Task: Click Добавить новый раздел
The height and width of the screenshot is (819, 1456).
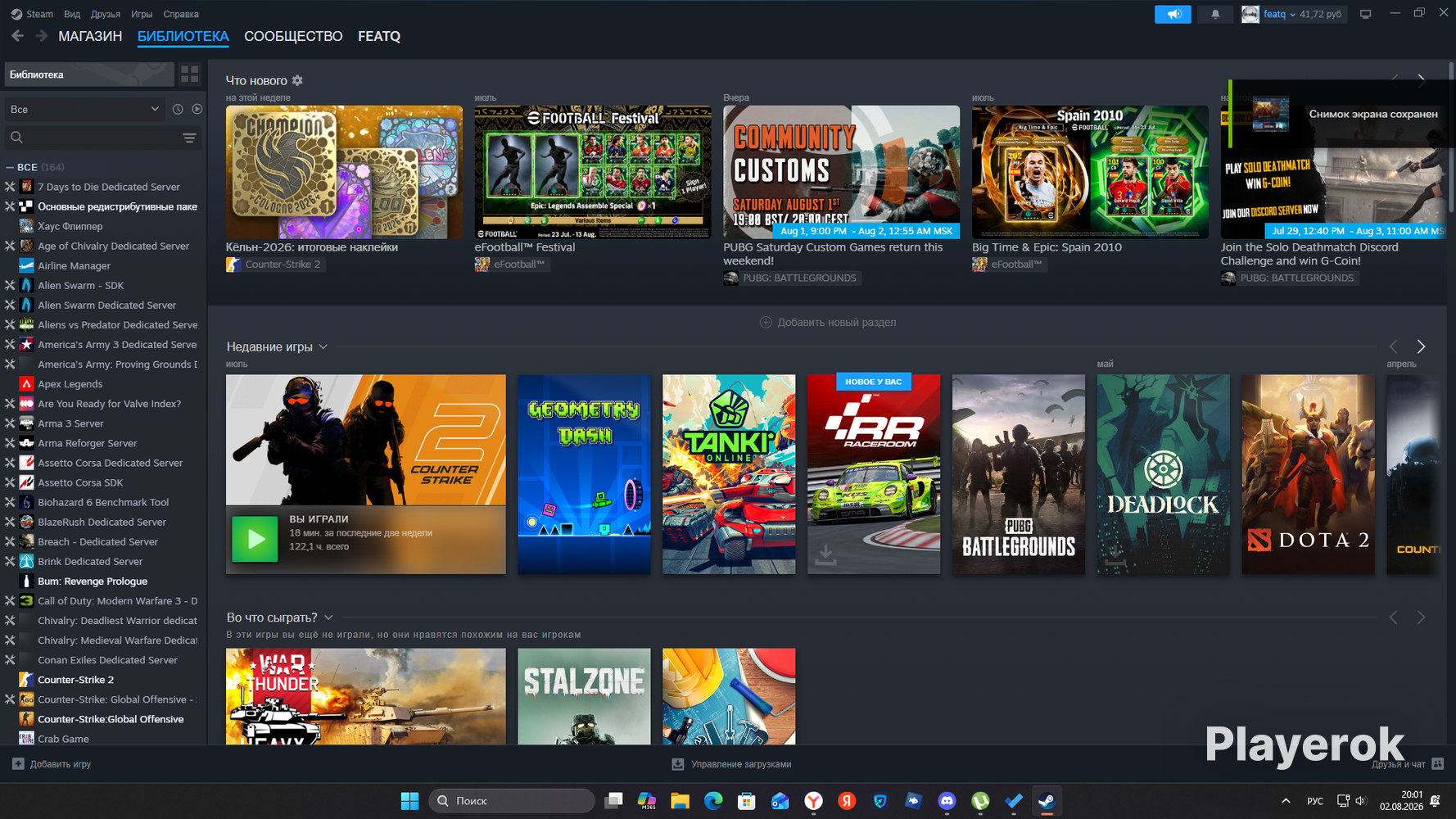Action: pos(828,322)
